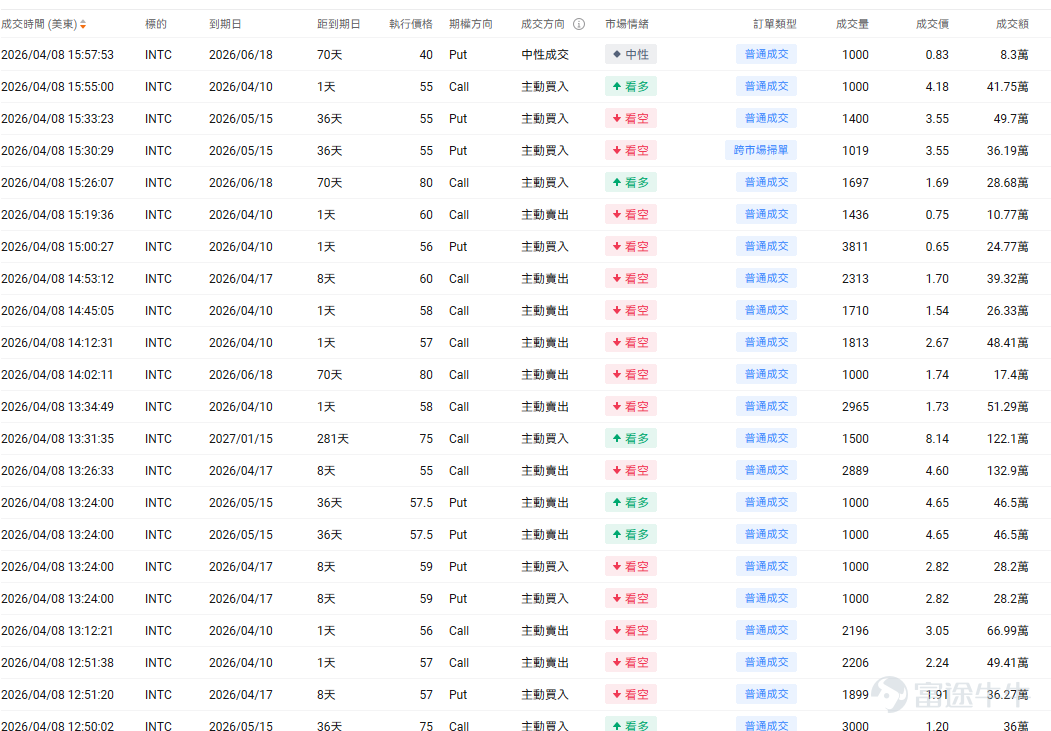Select Put in the 15:00:27 row
The height and width of the screenshot is (731, 1051).
(x=458, y=247)
